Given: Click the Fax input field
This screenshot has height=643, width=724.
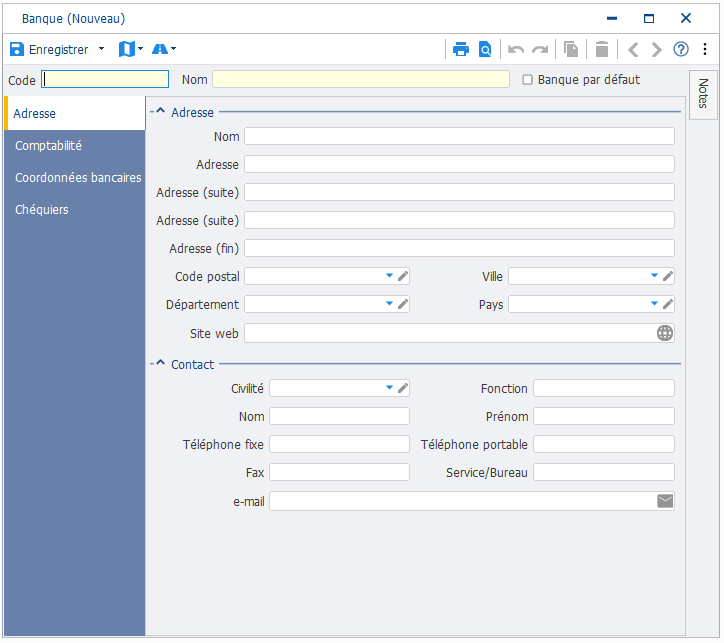Looking at the screenshot, I should (339, 472).
